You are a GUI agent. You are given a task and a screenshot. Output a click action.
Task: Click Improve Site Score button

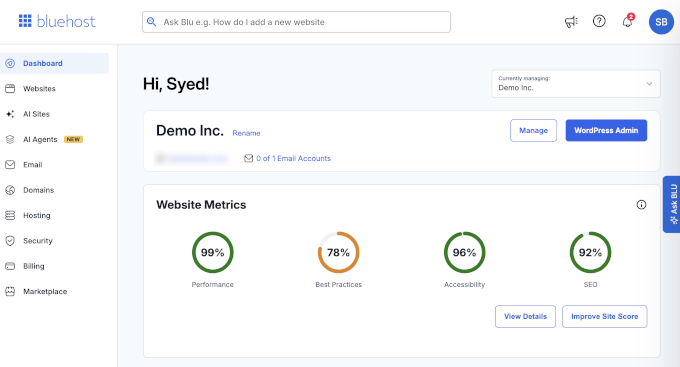pos(605,316)
